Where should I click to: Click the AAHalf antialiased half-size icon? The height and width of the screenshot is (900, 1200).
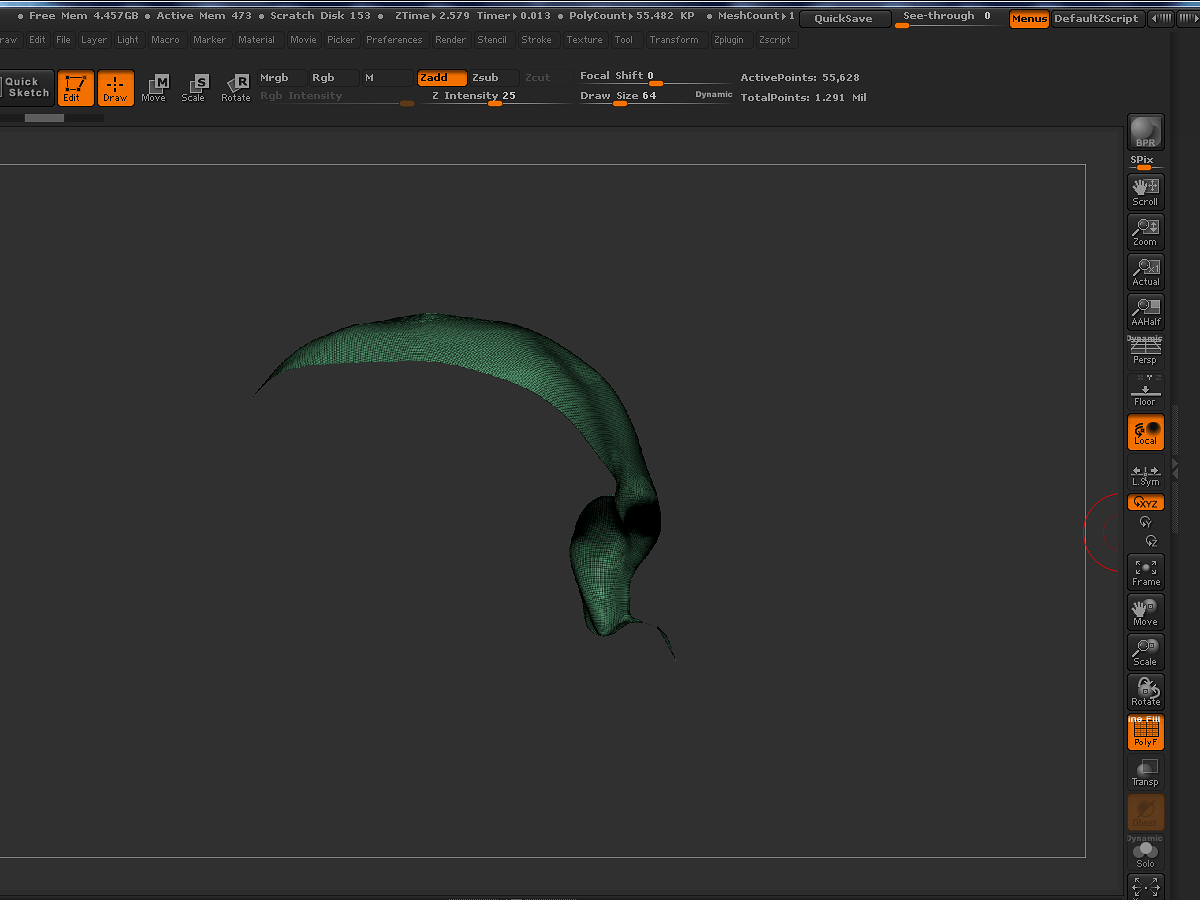[1145, 311]
